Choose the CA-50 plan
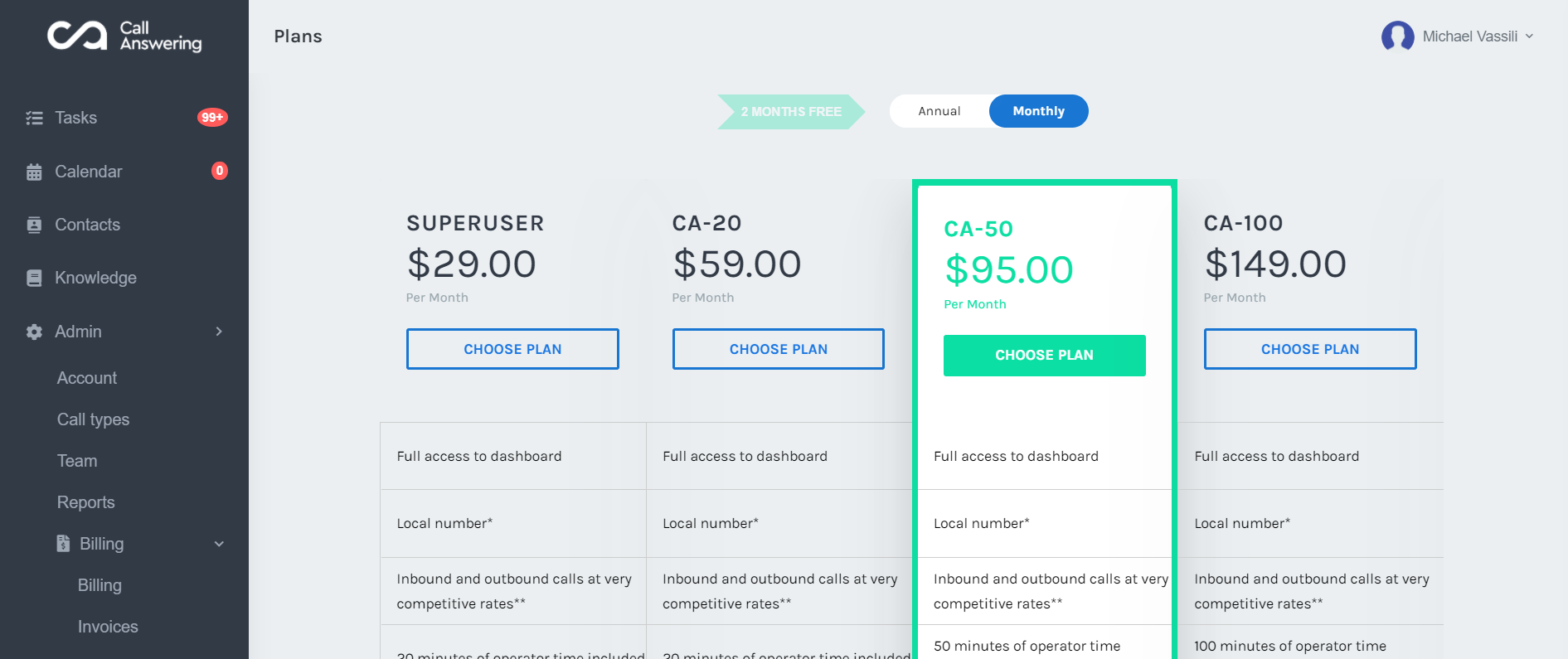This screenshot has width=1568, height=659. (1044, 356)
